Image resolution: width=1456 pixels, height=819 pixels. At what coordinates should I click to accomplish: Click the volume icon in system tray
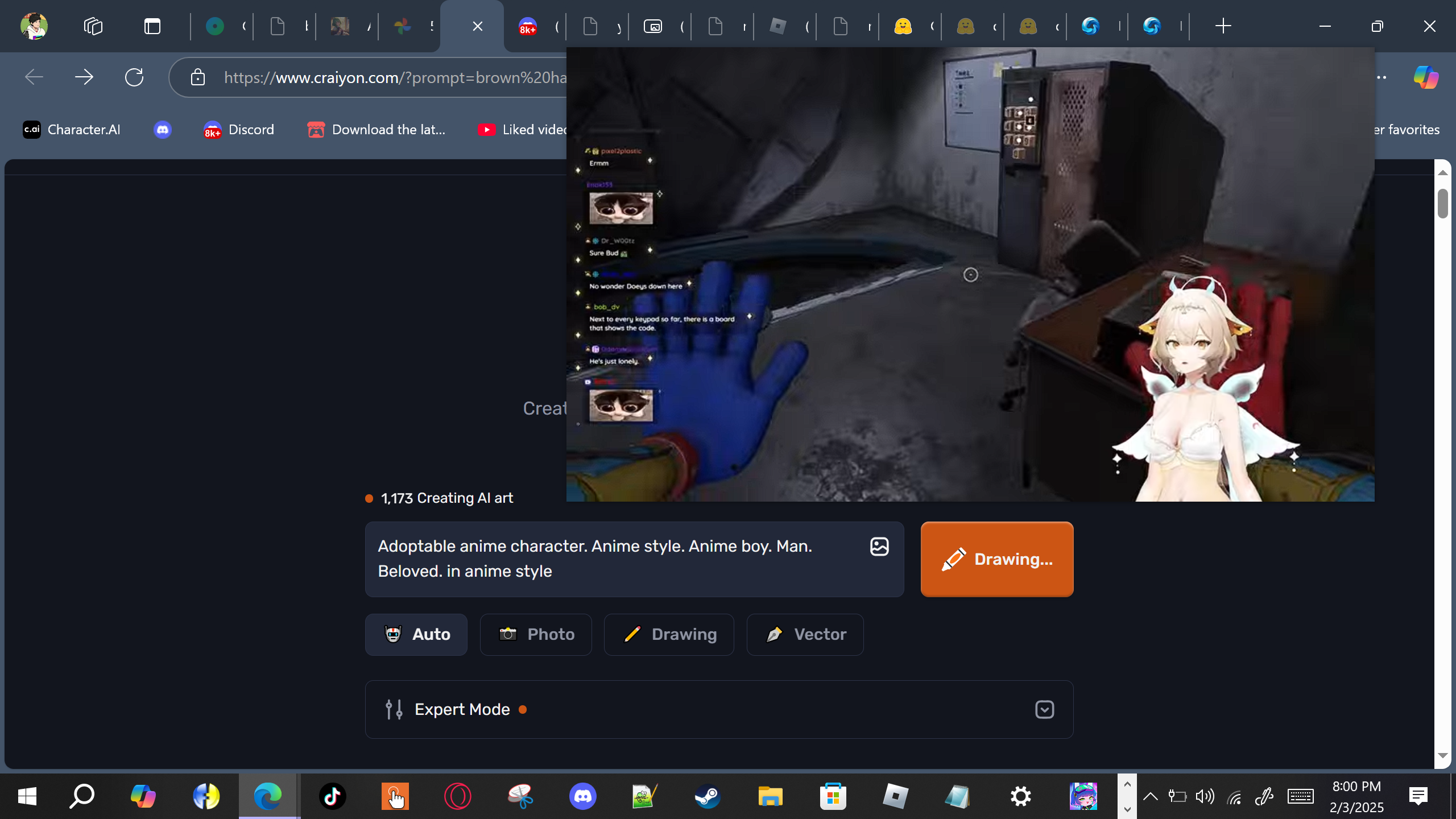click(1205, 796)
